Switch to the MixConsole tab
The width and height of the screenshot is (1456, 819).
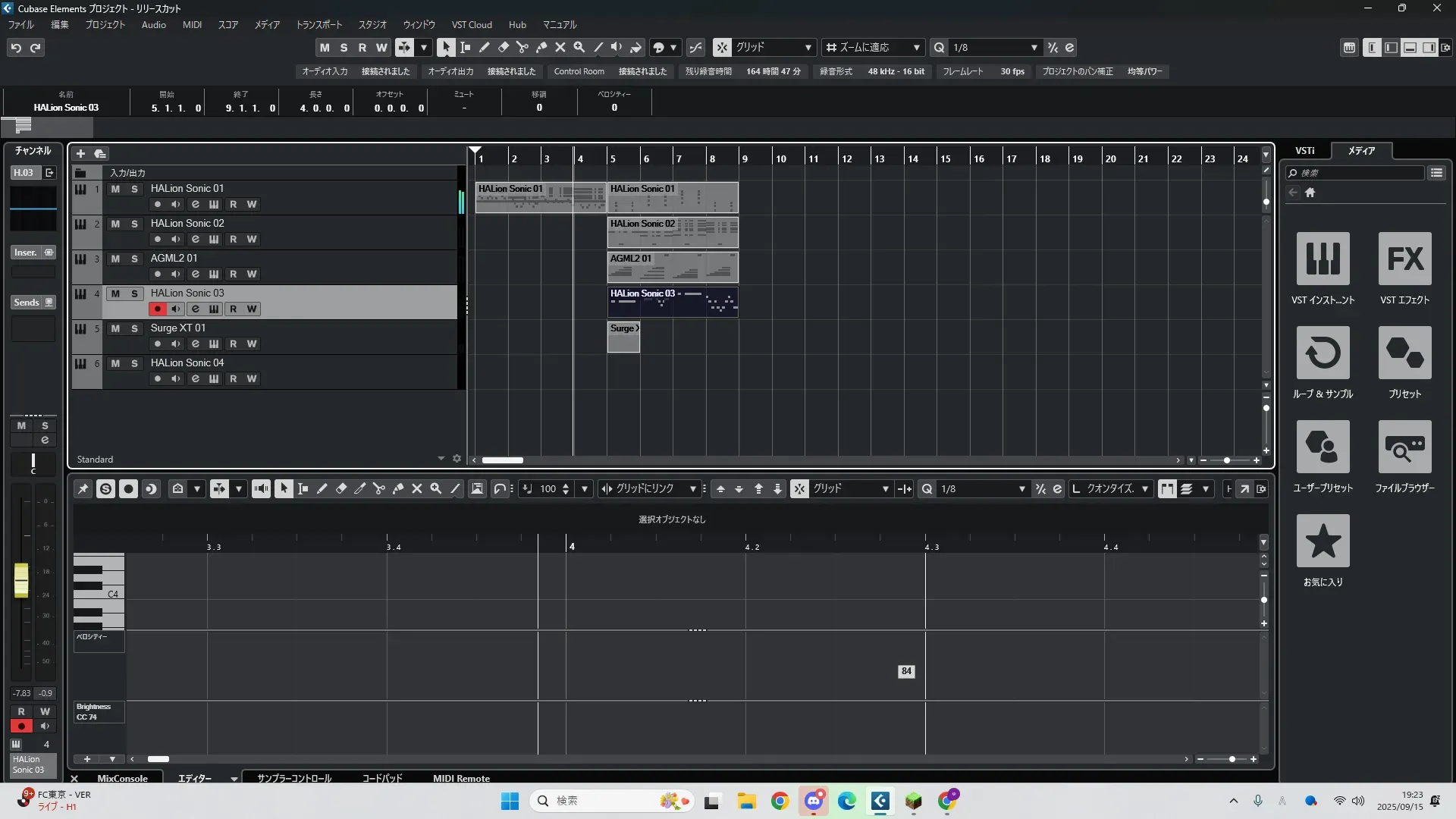point(122,778)
